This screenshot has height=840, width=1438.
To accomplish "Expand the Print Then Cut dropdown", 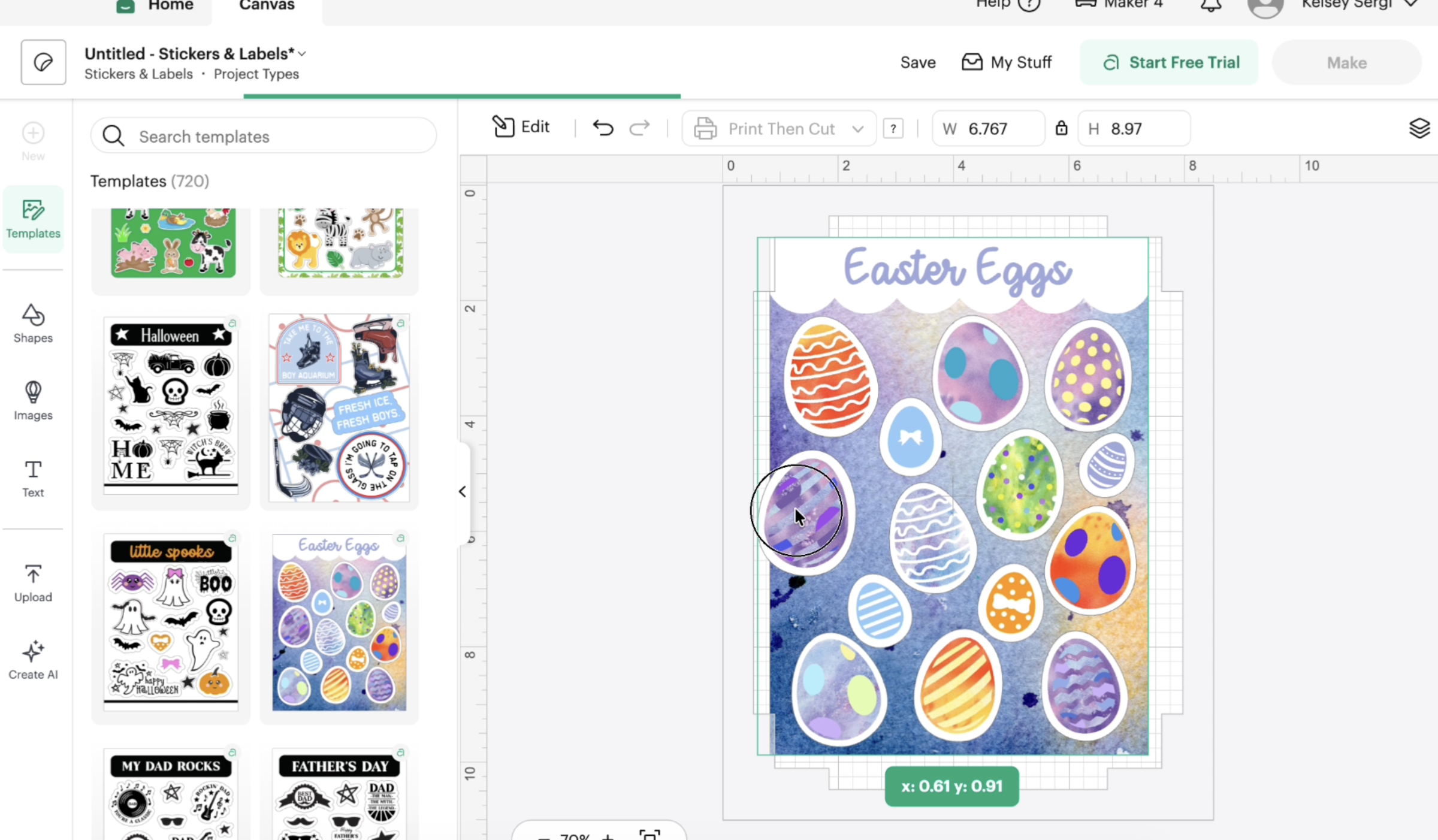I will 857,129.
